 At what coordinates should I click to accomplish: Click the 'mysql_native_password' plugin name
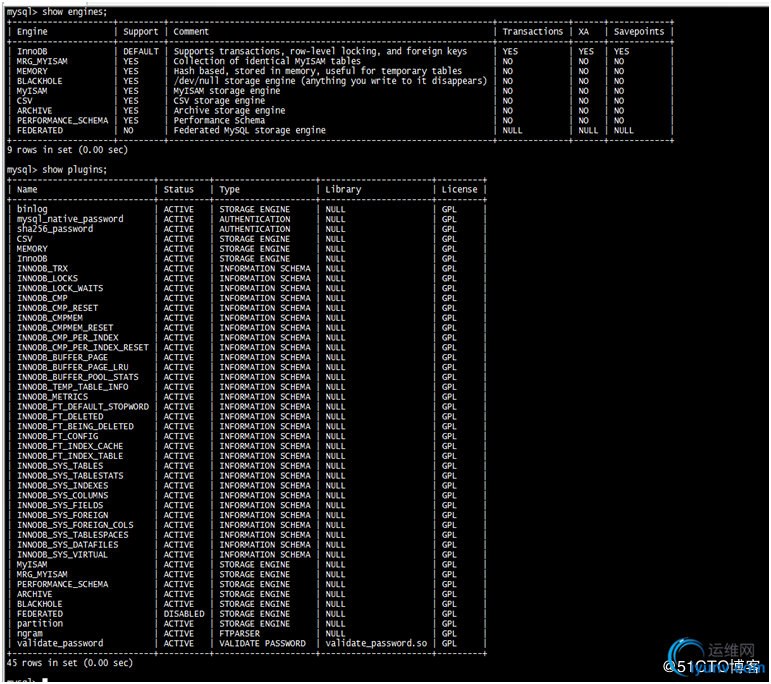pyautogui.click(x=70, y=219)
